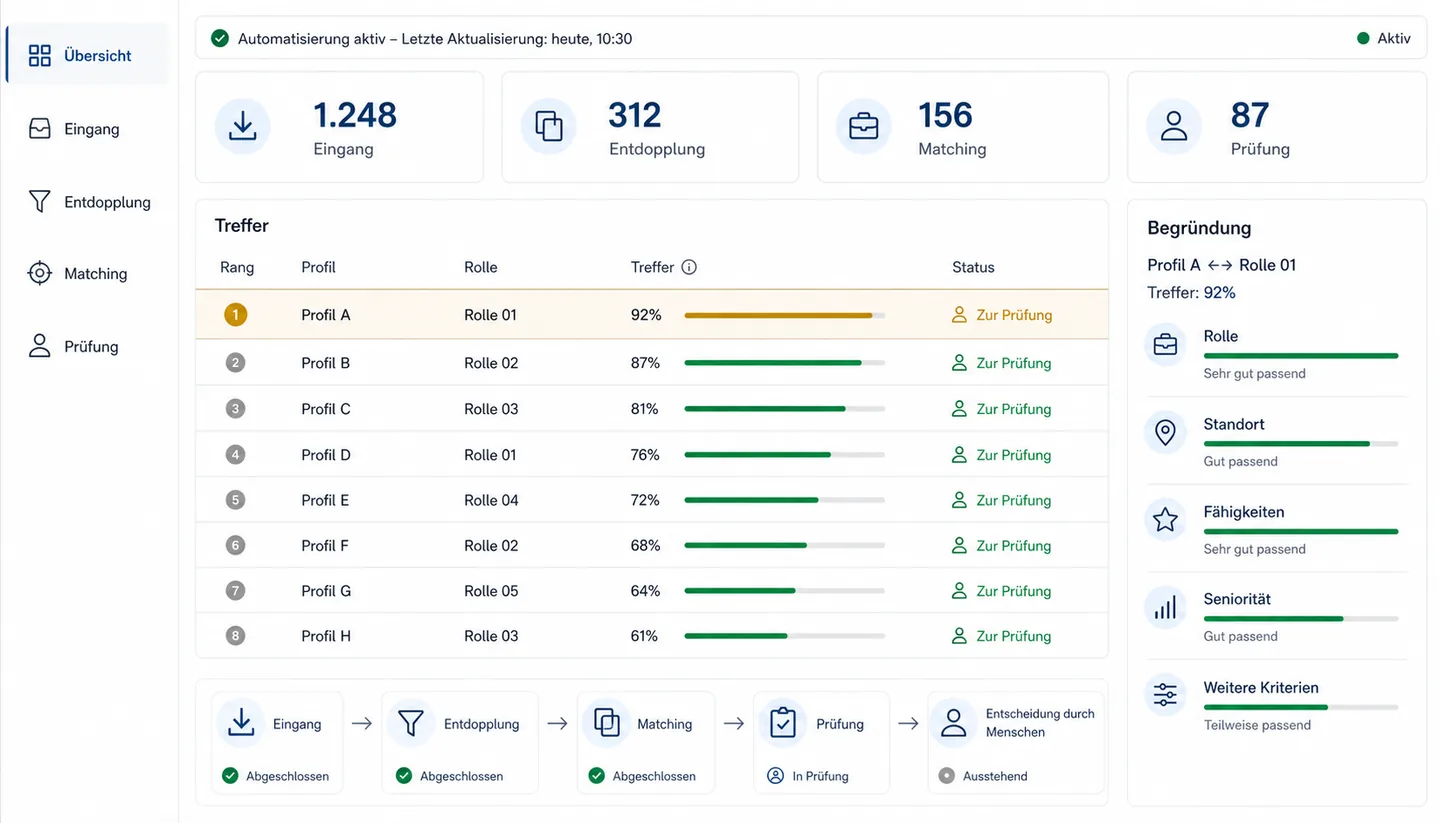Viewport: 1440px width, 823px height.
Task: Click the copy icon in Matching pipeline step
Action: tap(606, 723)
